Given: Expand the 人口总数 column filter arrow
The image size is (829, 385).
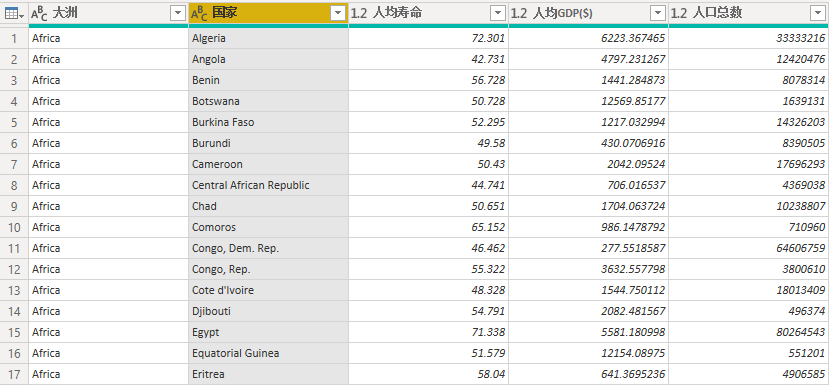Looking at the screenshot, I should 817,14.
